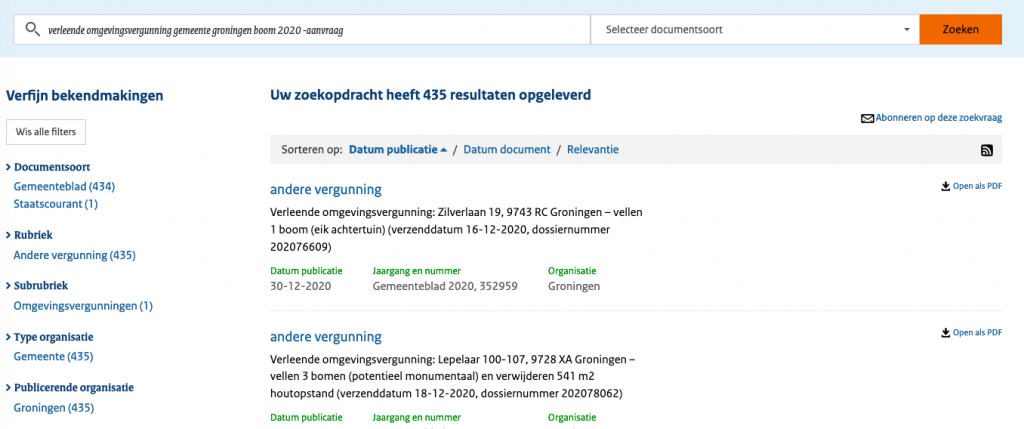Image resolution: width=1024 pixels, height=429 pixels.
Task: Sort results by Datum document
Action: 507,150
